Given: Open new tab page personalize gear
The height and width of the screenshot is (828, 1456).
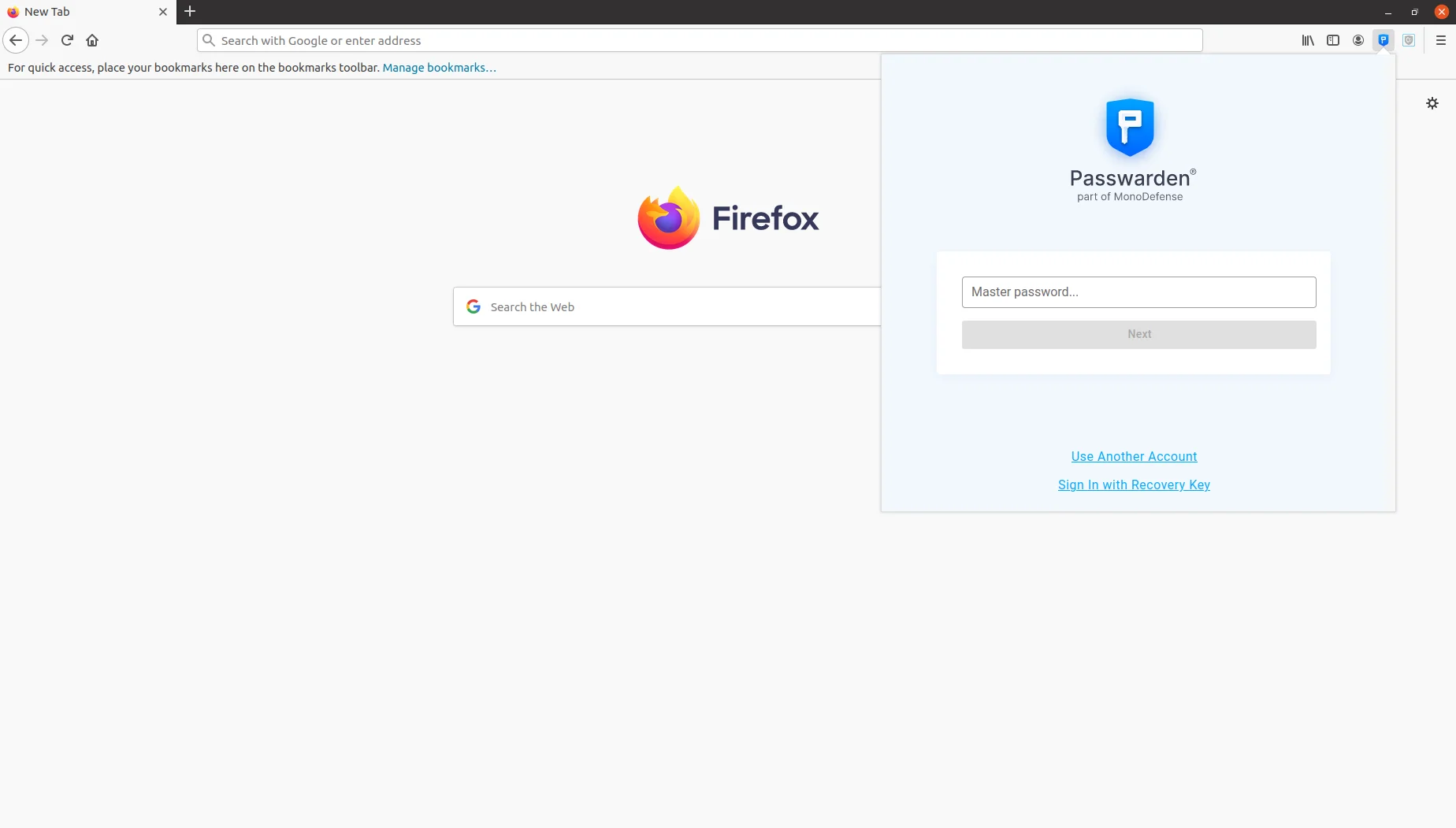Looking at the screenshot, I should tap(1432, 103).
